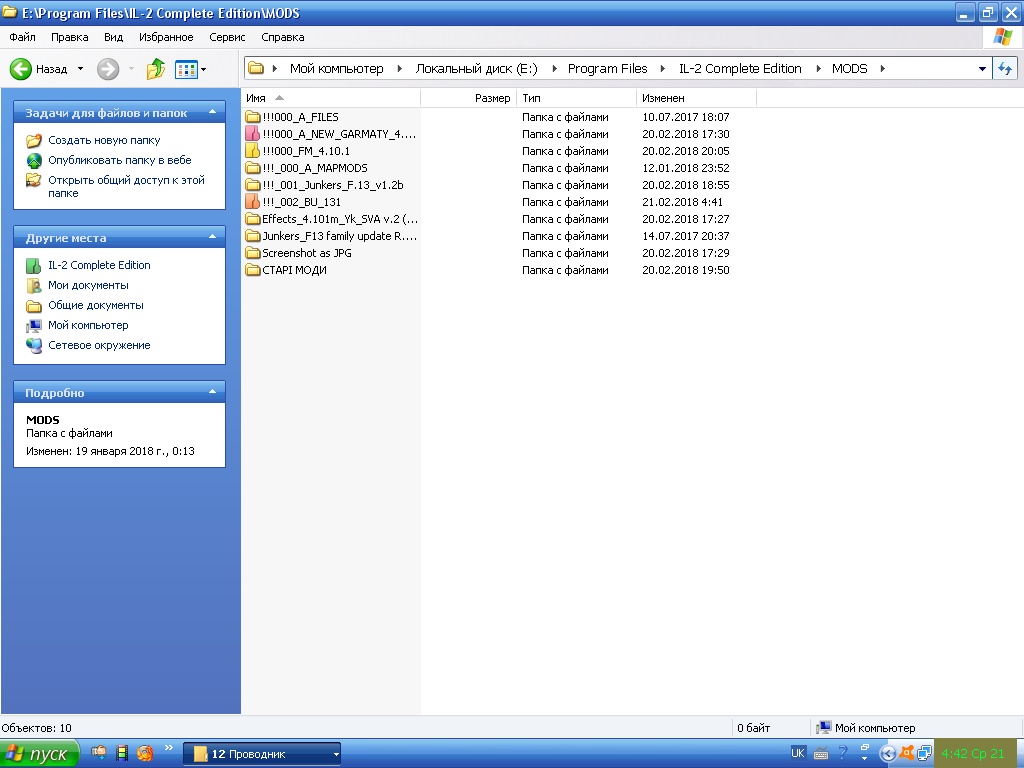Screen dimensions: 1024x768
Task: Select Junkers_F13 family update folder icon
Action: [253, 236]
